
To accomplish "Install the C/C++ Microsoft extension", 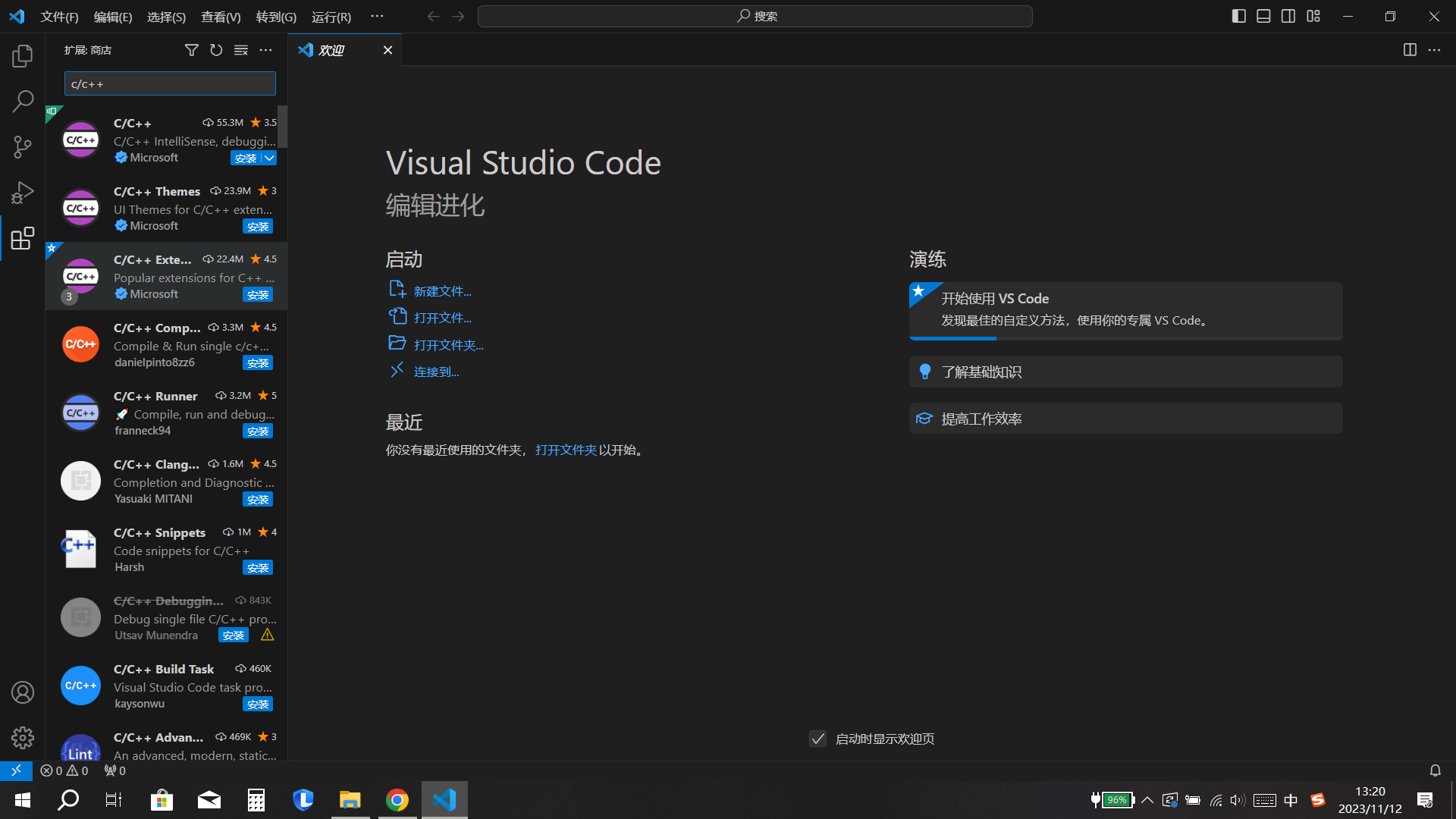I will [x=246, y=158].
